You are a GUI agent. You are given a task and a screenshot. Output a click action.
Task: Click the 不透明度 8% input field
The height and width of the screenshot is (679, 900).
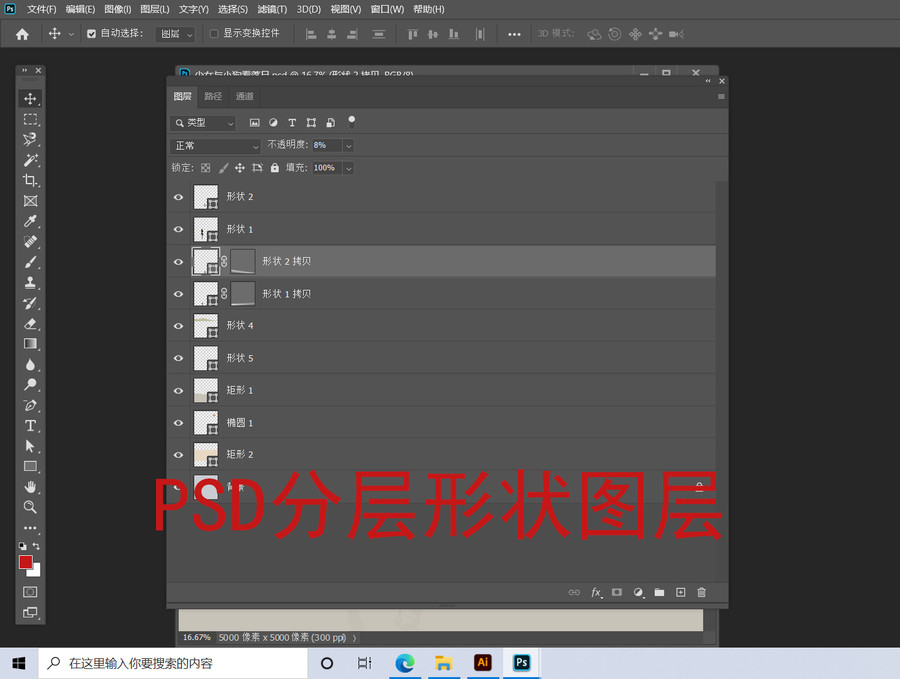(x=327, y=146)
